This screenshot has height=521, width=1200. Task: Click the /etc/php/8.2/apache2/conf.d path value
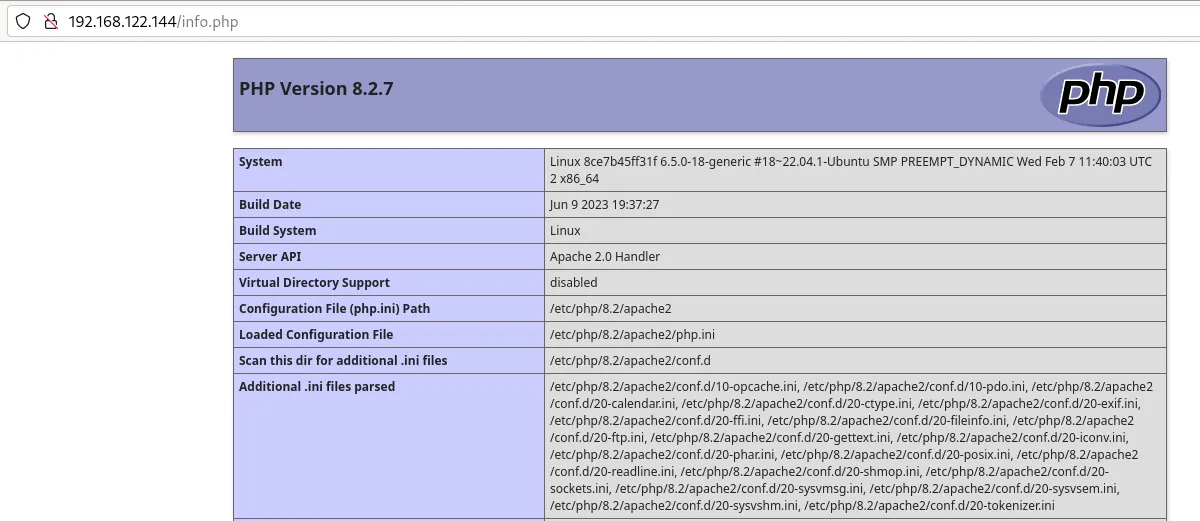(630, 361)
